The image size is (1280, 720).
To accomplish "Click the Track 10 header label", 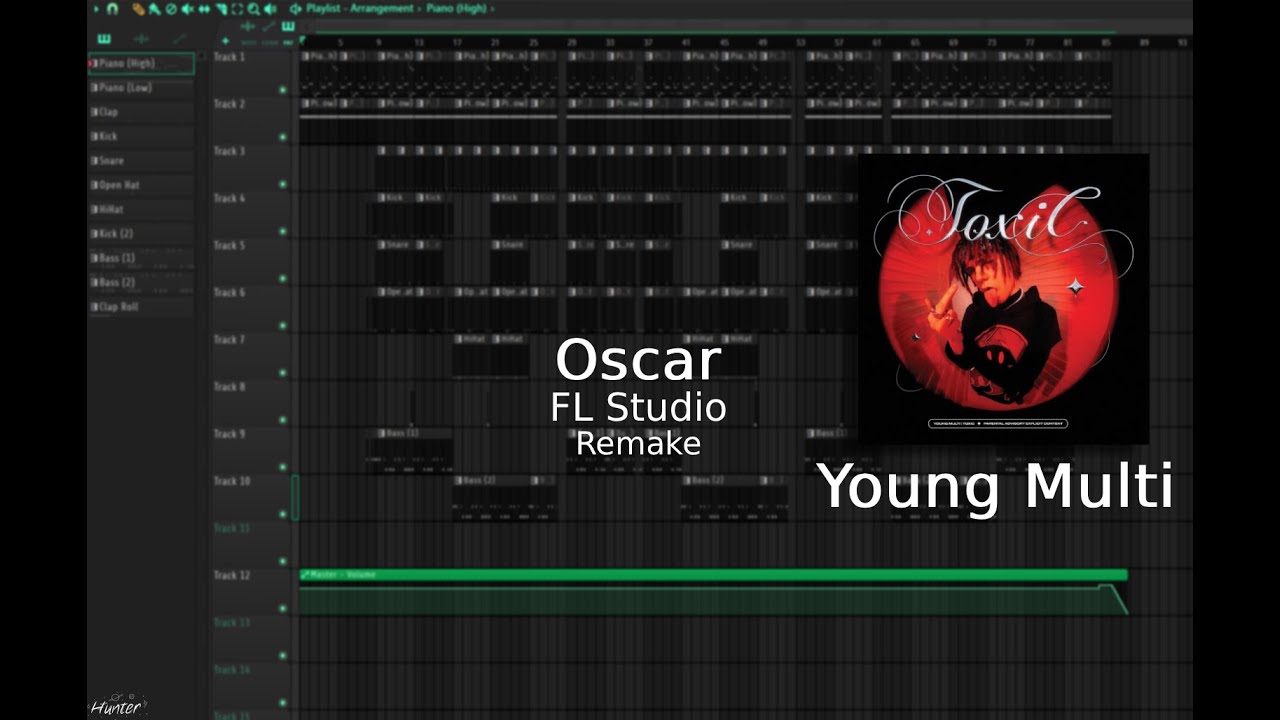I will pos(232,481).
